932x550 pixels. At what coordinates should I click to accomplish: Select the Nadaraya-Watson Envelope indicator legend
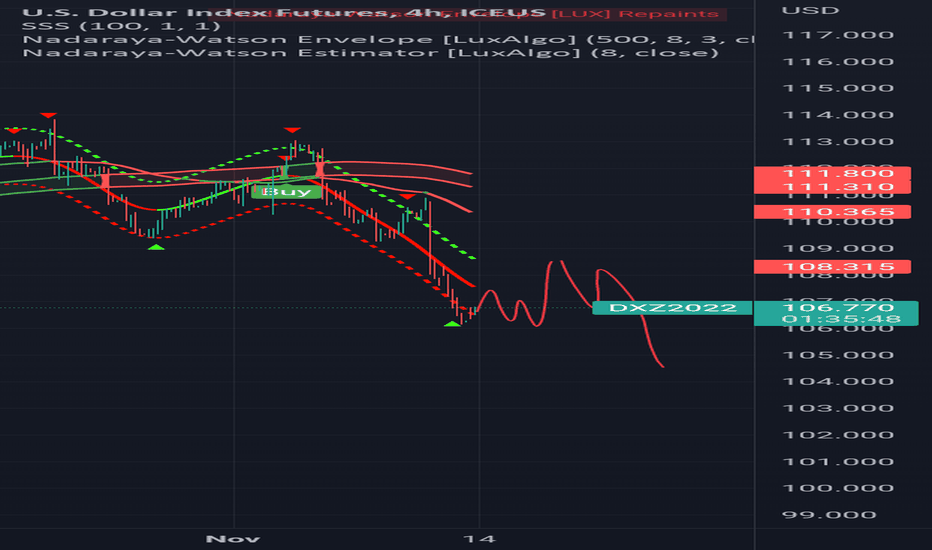point(388,39)
